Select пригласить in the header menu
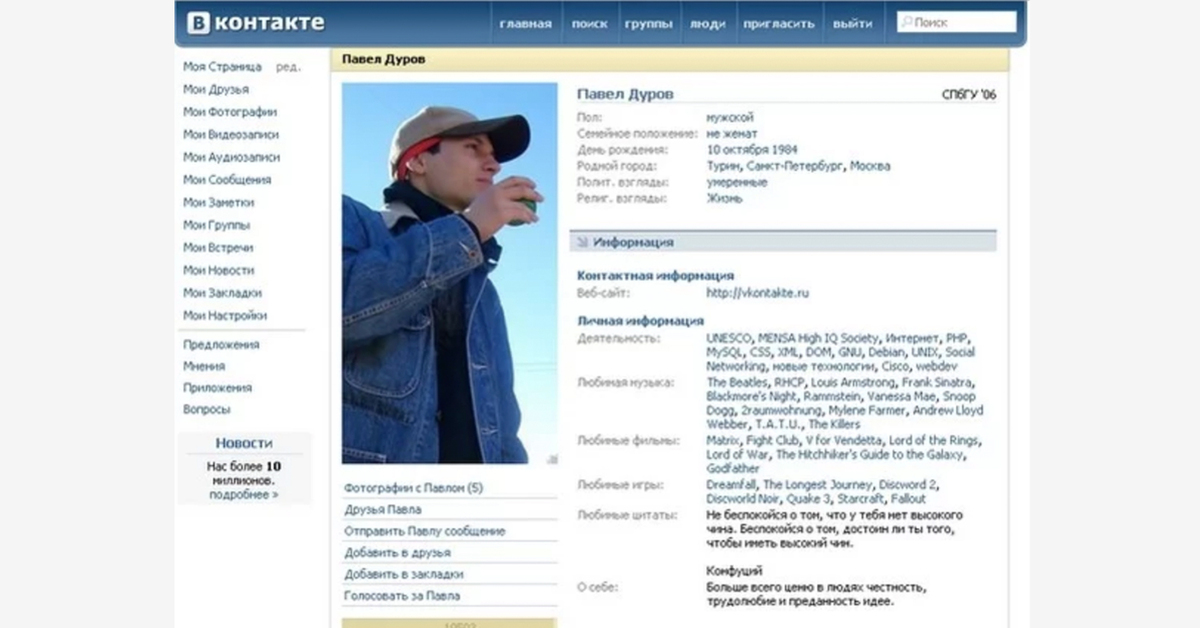Viewport: 1200px width, 628px height. [778, 24]
